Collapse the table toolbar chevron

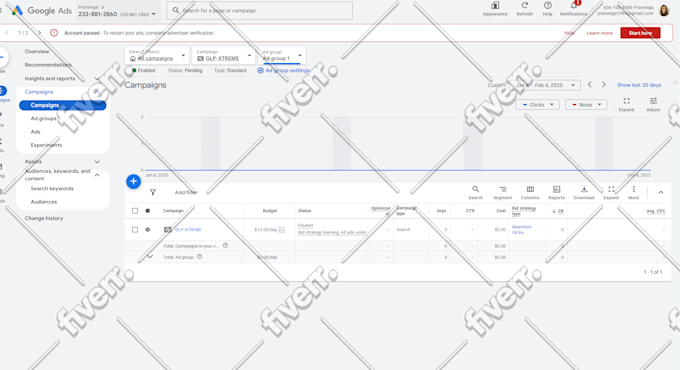(660, 192)
